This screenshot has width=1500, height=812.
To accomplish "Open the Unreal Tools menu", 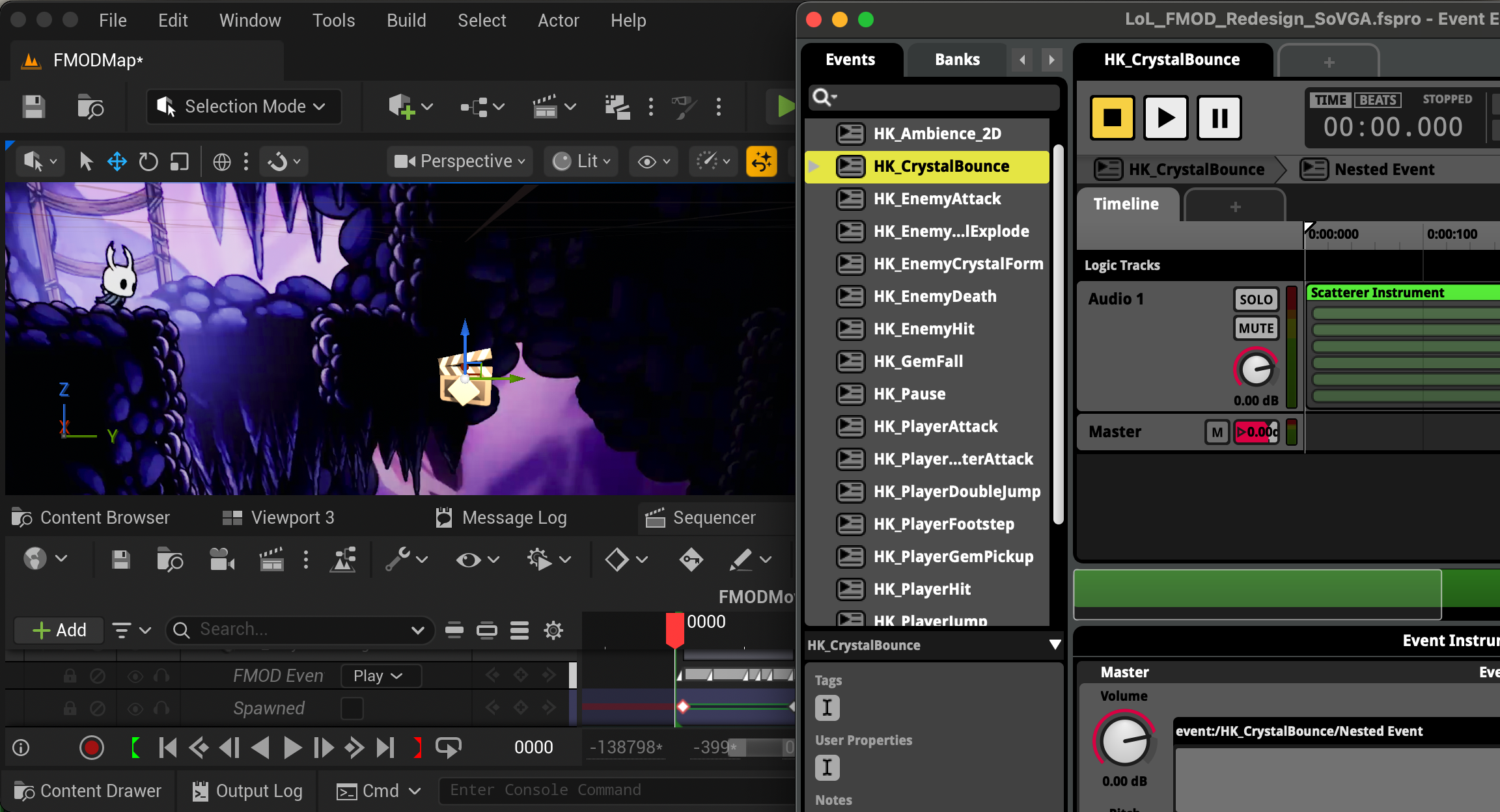I will [x=333, y=20].
